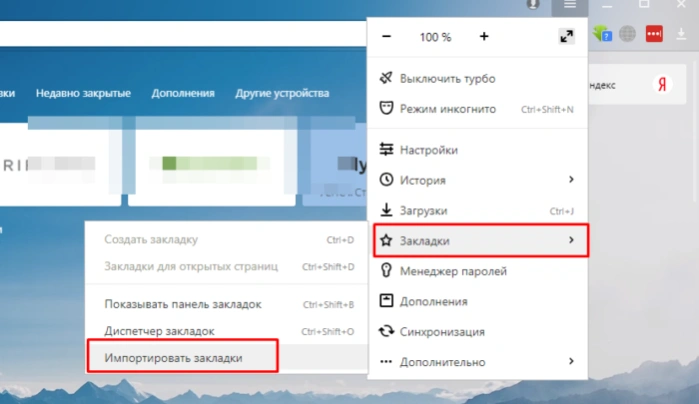This screenshot has width=699, height=404.
Task: Switch to Другие устройства tab
Action: [282, 93]
